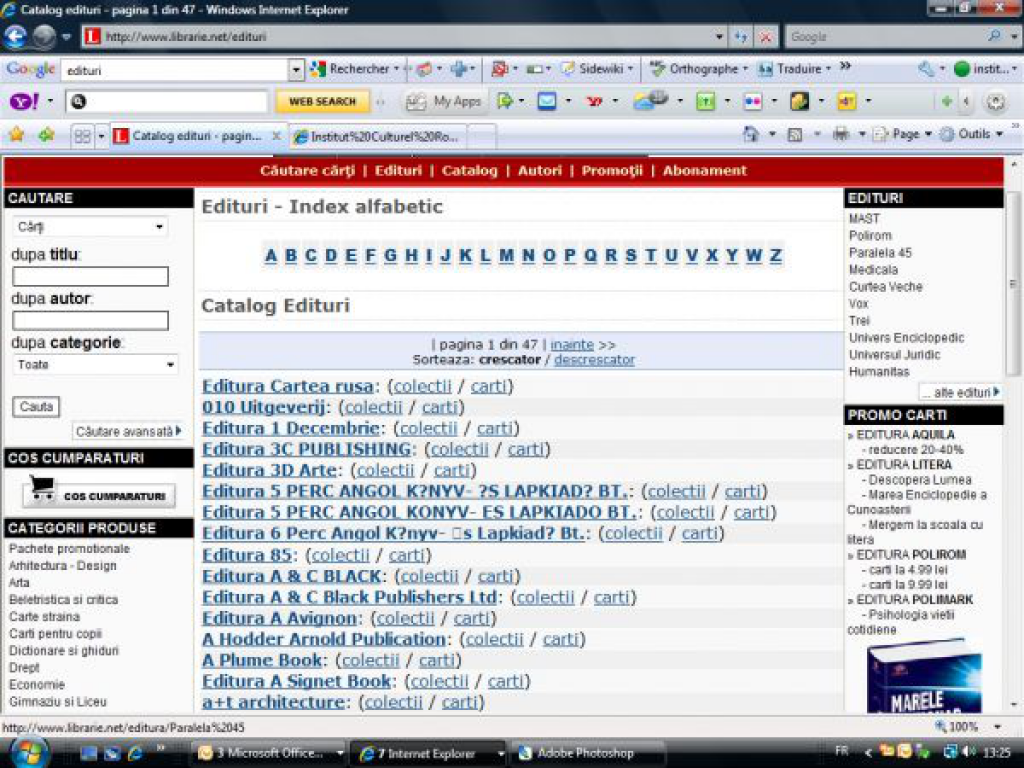Open Yahoo Mail envelope icon
The image size is (1024, 768).
tap(547, 101)
